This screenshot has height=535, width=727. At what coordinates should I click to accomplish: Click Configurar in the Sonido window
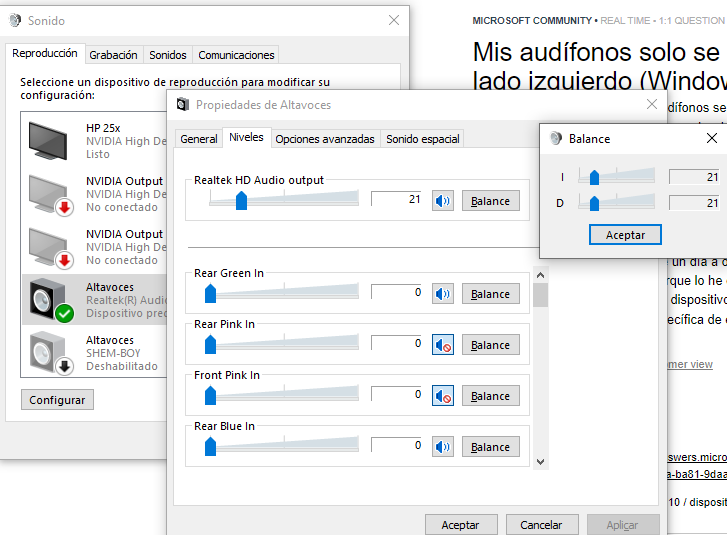tap(57, 400)
